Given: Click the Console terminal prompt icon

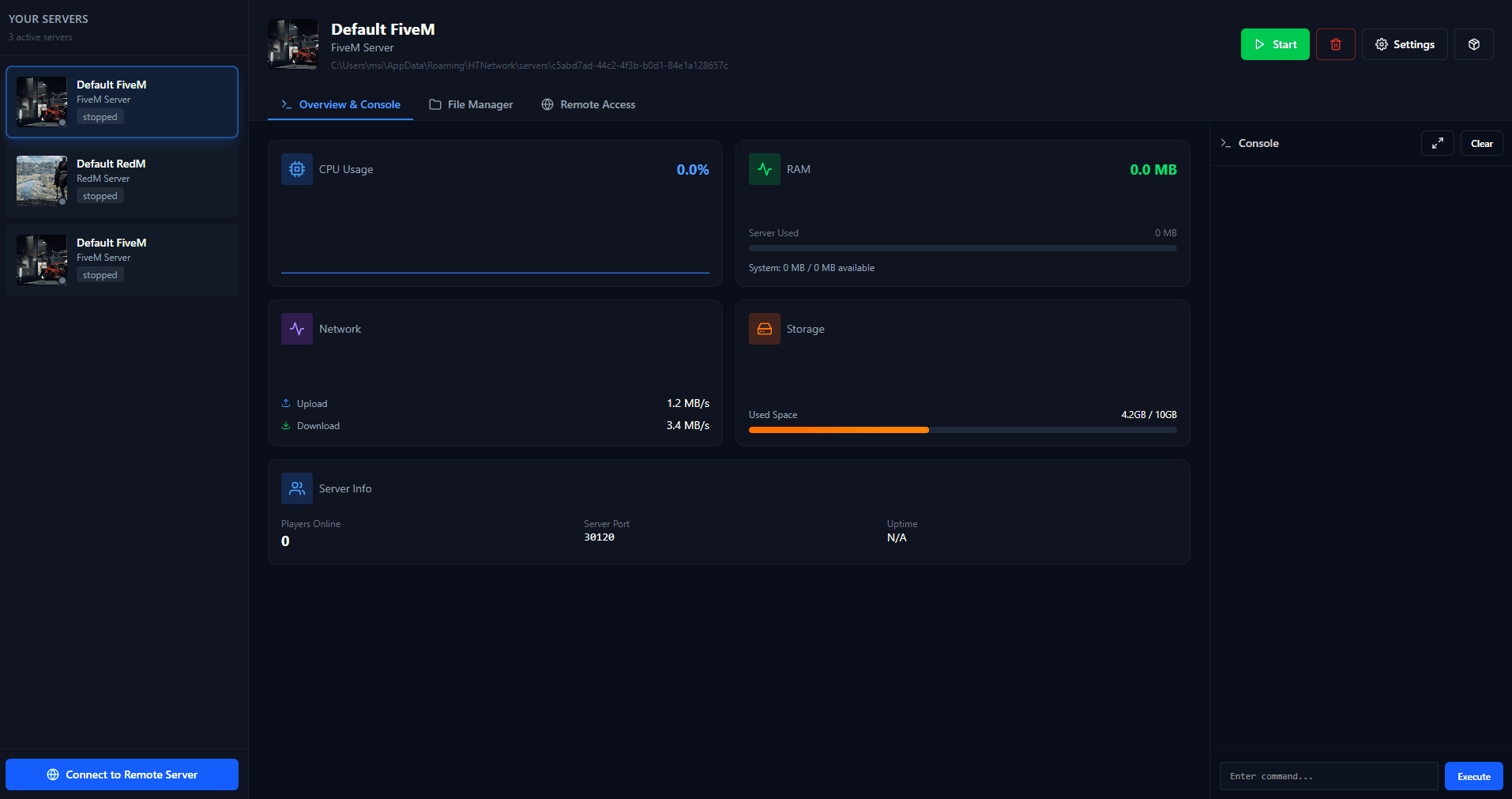Looking at the screenshot, I should point(1225,143).
